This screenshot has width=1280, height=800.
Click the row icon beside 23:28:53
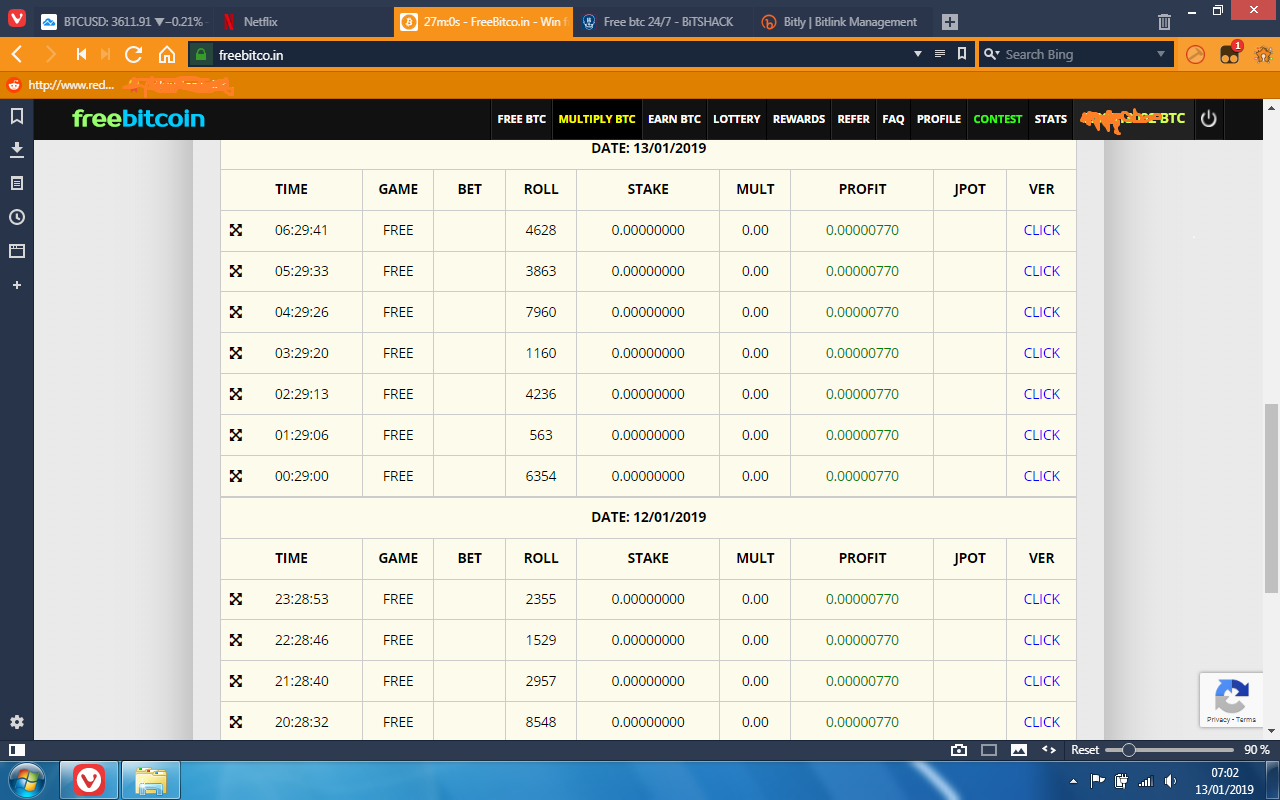(236, 599)
